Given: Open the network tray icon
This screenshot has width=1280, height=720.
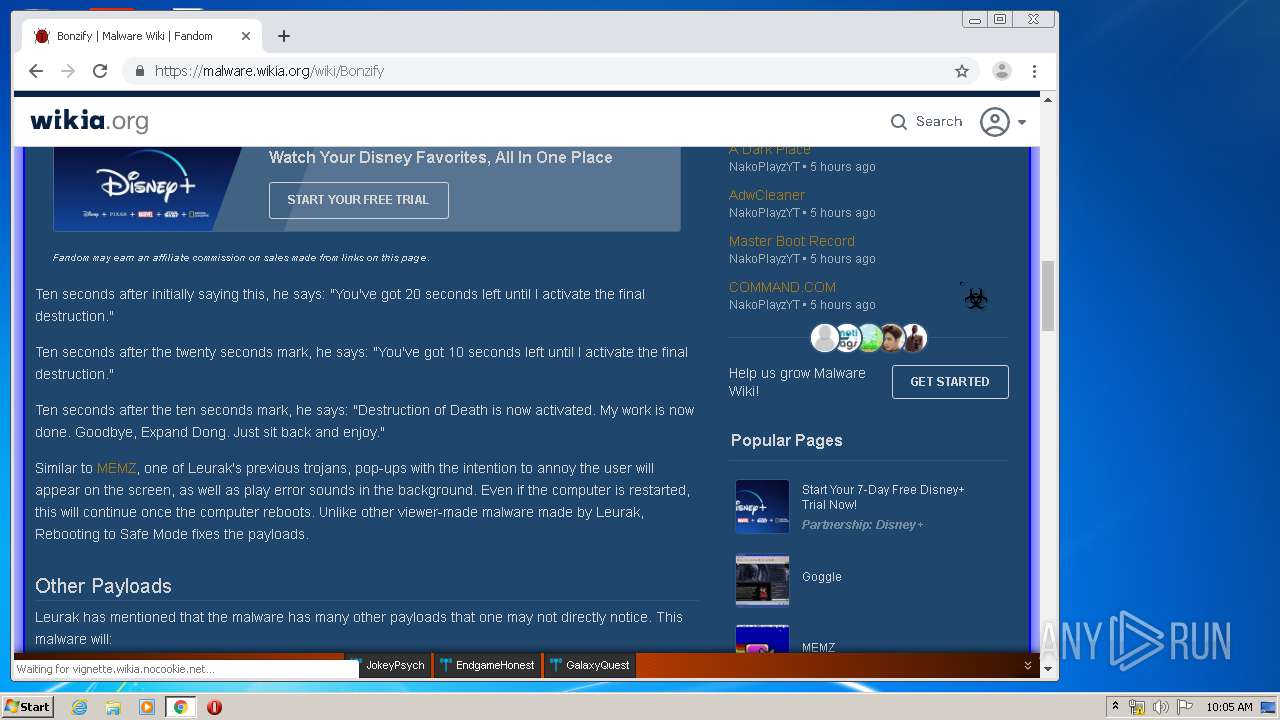Looking at the screenshot, I should (x=1137, y=707).
